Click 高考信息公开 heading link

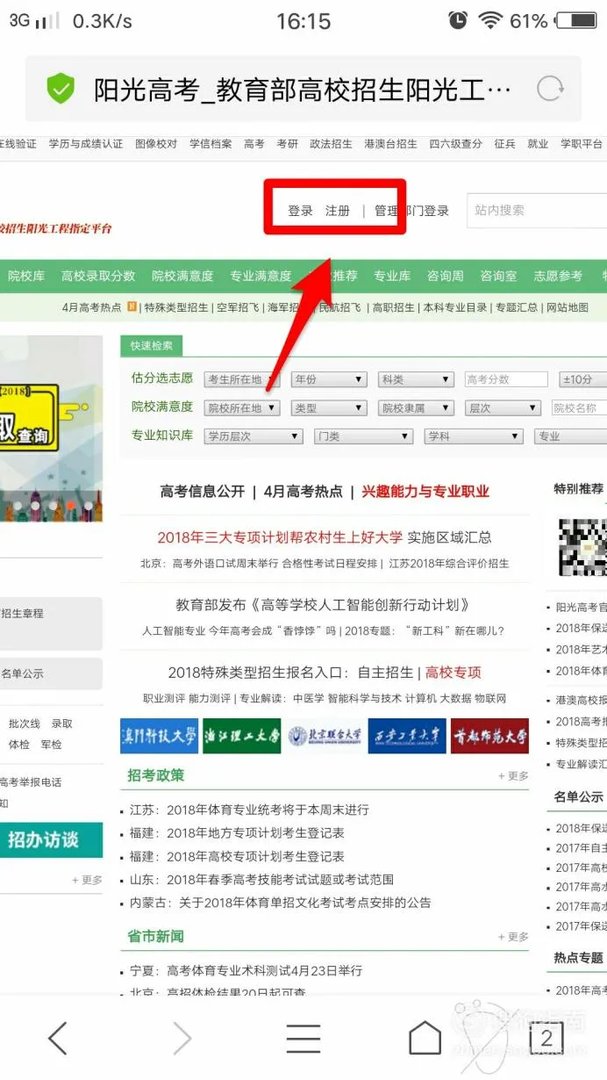[203, 491]
